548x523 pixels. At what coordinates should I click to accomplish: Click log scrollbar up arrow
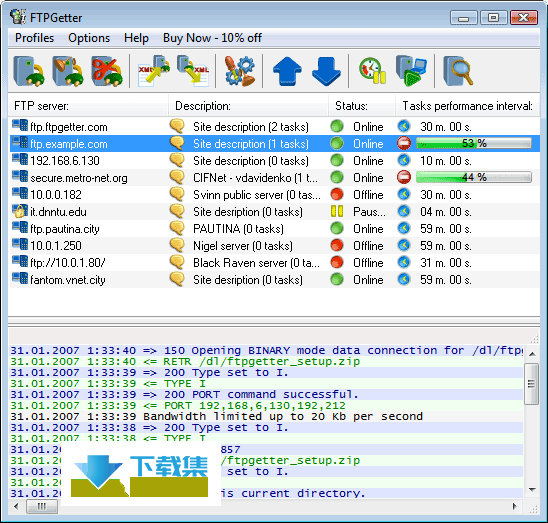click(532, 354)
